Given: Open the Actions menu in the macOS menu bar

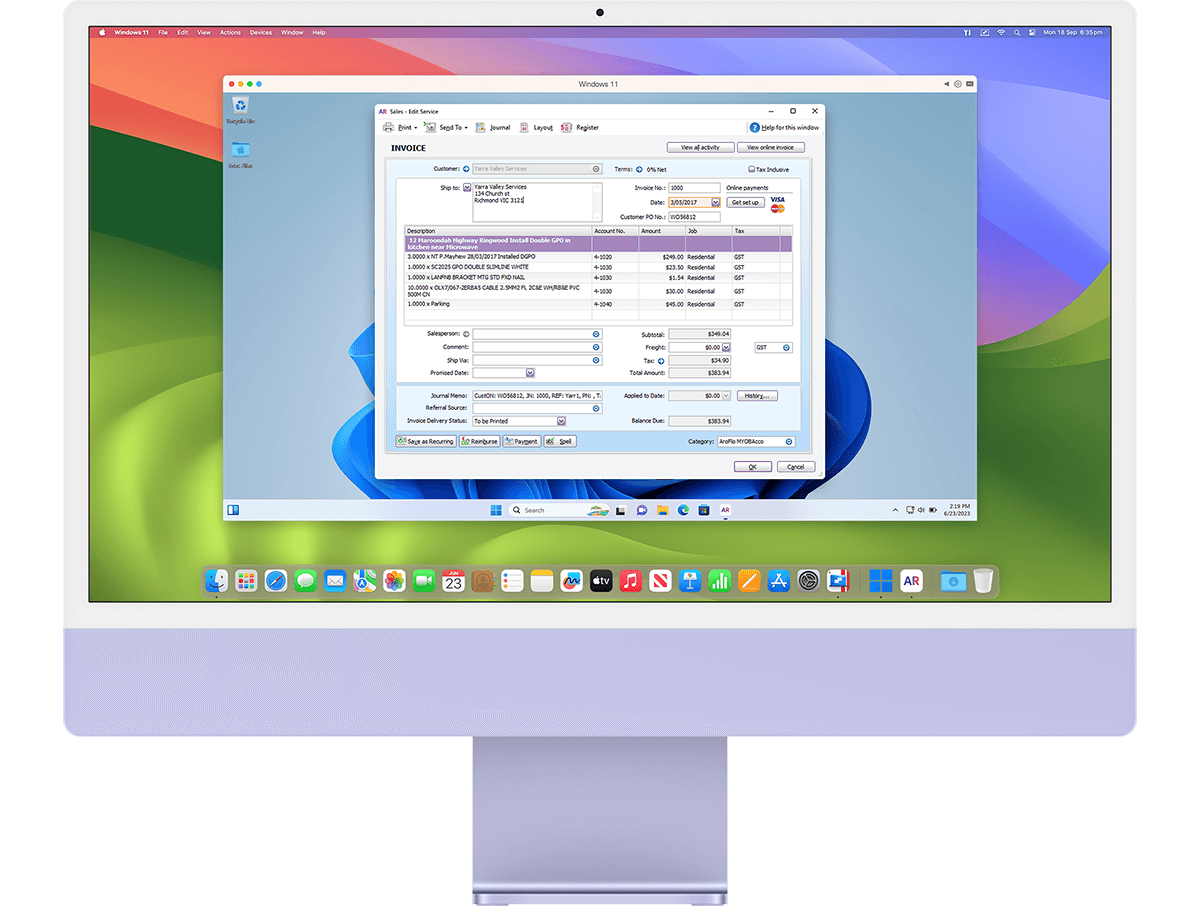Looking at the screenshot, I should tap(230, 32).
